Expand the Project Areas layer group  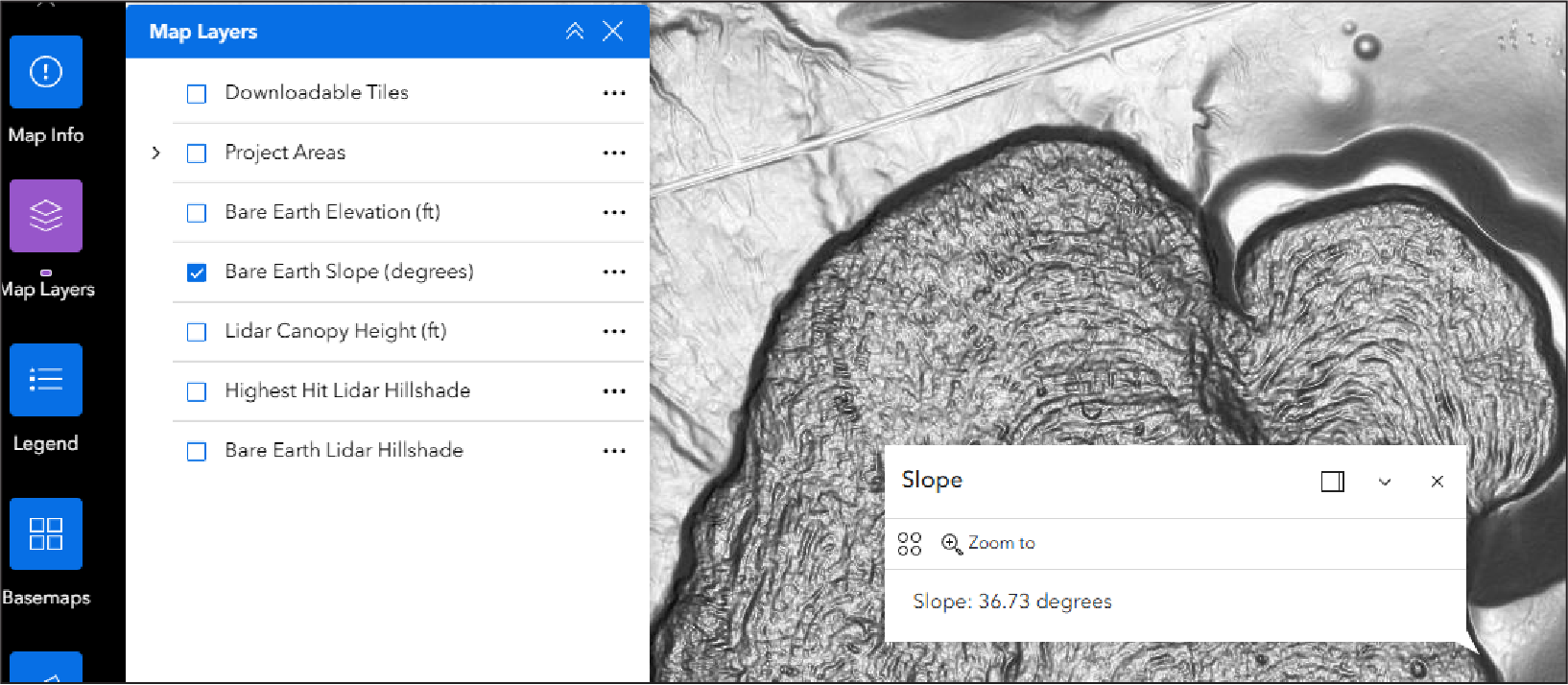coord(155,153)
